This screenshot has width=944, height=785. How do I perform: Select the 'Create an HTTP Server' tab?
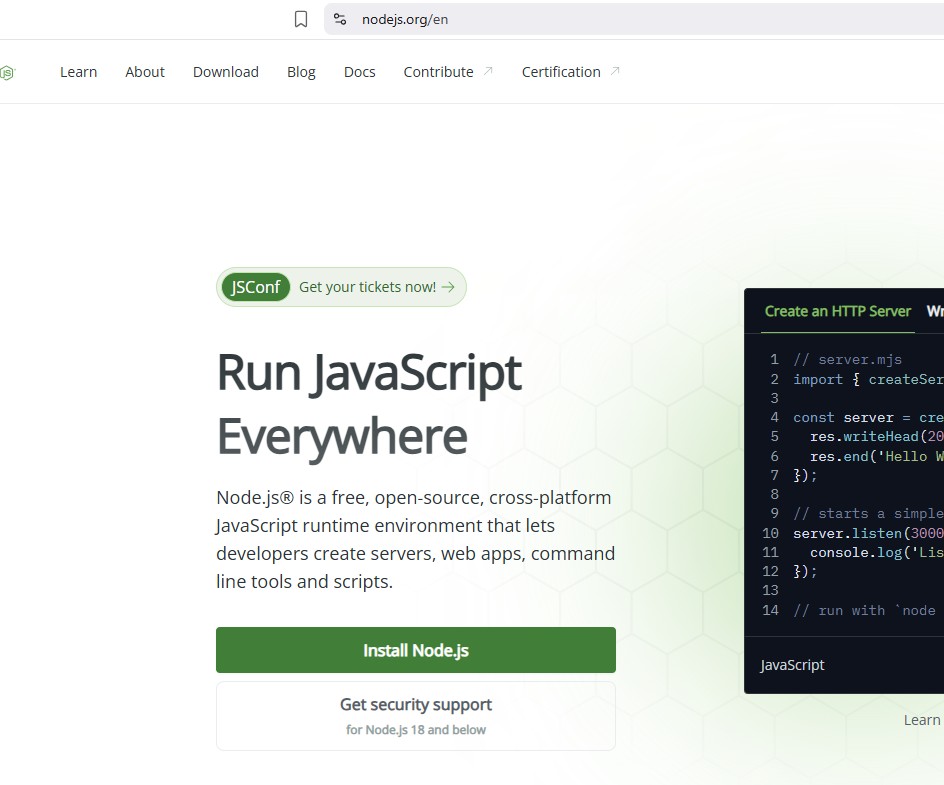(x=837, y=311)
